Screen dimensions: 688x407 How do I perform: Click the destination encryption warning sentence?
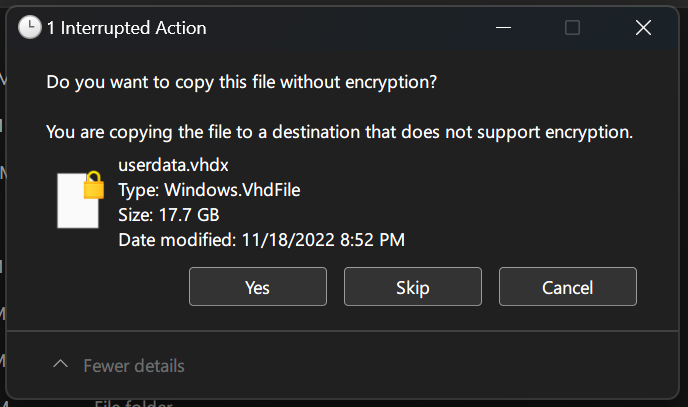(x=340, y=131)
